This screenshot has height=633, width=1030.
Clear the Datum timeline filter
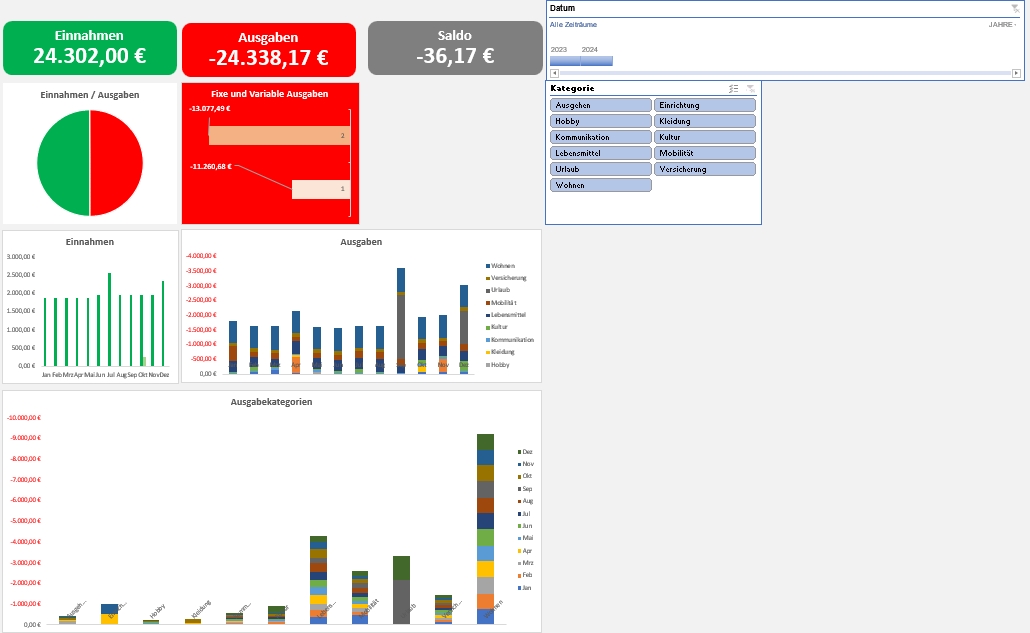point(1016,8)
